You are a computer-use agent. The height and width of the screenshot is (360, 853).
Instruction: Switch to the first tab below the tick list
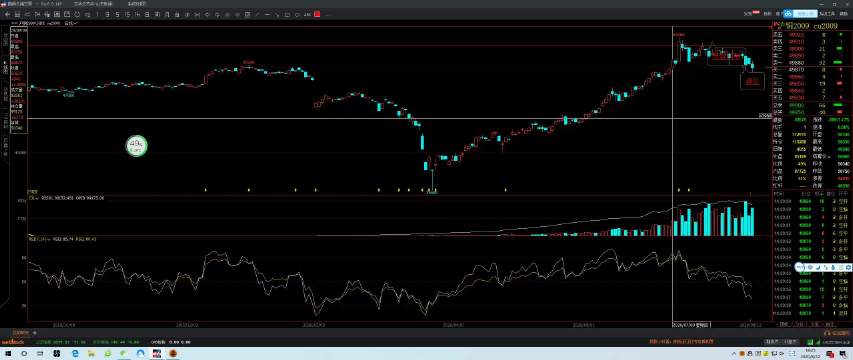click(782, 325)
